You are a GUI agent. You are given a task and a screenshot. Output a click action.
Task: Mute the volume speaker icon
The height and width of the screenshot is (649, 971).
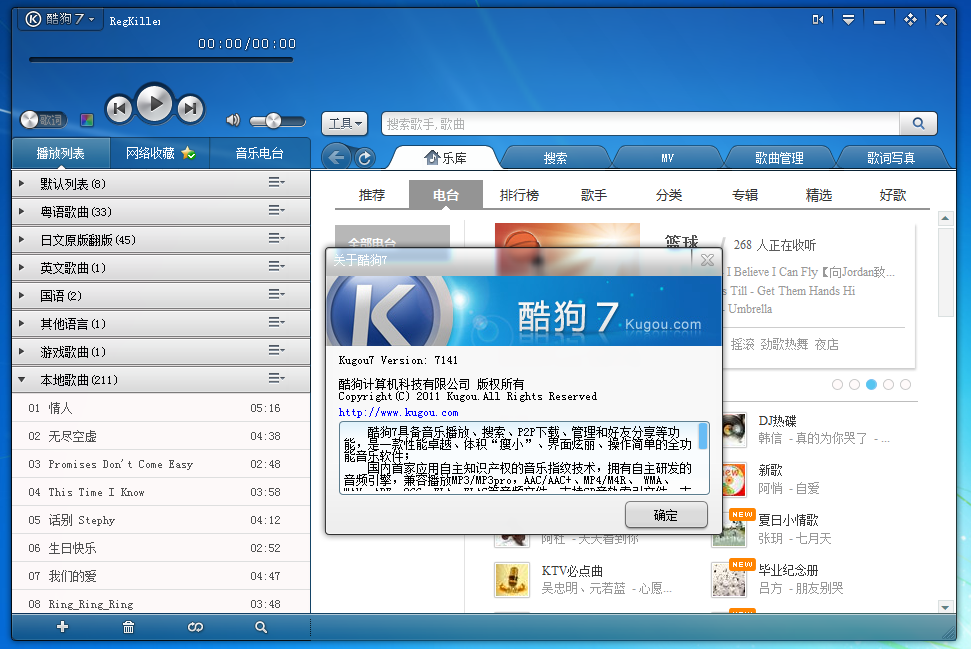tap(233, 120)
